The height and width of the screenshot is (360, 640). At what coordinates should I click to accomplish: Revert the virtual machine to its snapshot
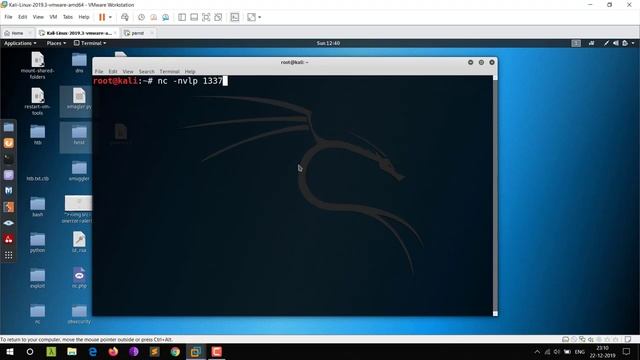point(153,17)
